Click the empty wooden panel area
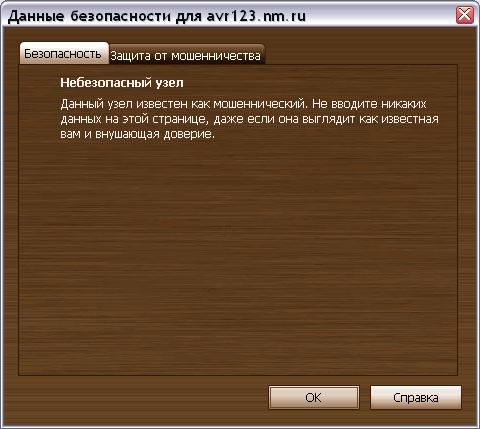Image resolution: width=480 pixels, height=429 pixels. [237, 257]
